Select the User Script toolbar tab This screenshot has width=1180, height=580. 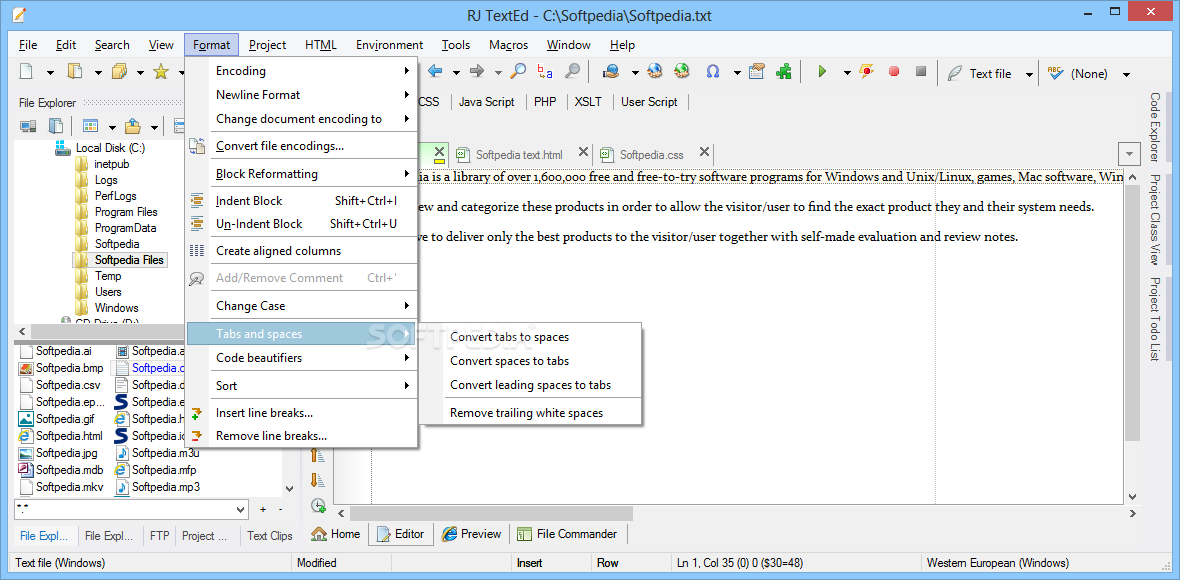649,102
